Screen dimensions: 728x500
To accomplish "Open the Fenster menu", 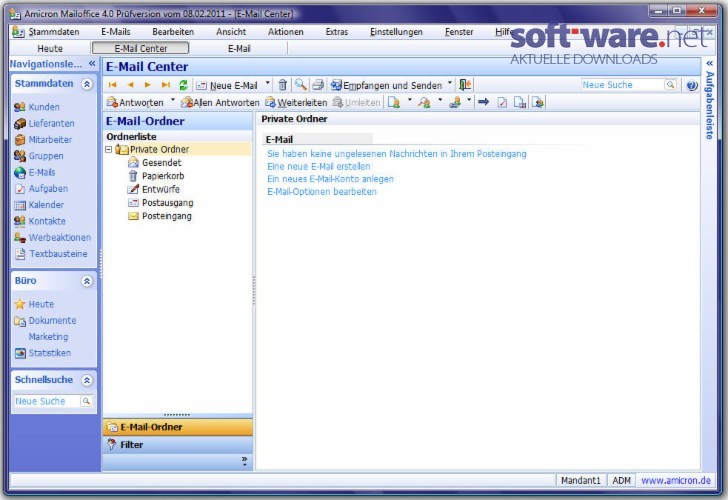I will (459, 32).
